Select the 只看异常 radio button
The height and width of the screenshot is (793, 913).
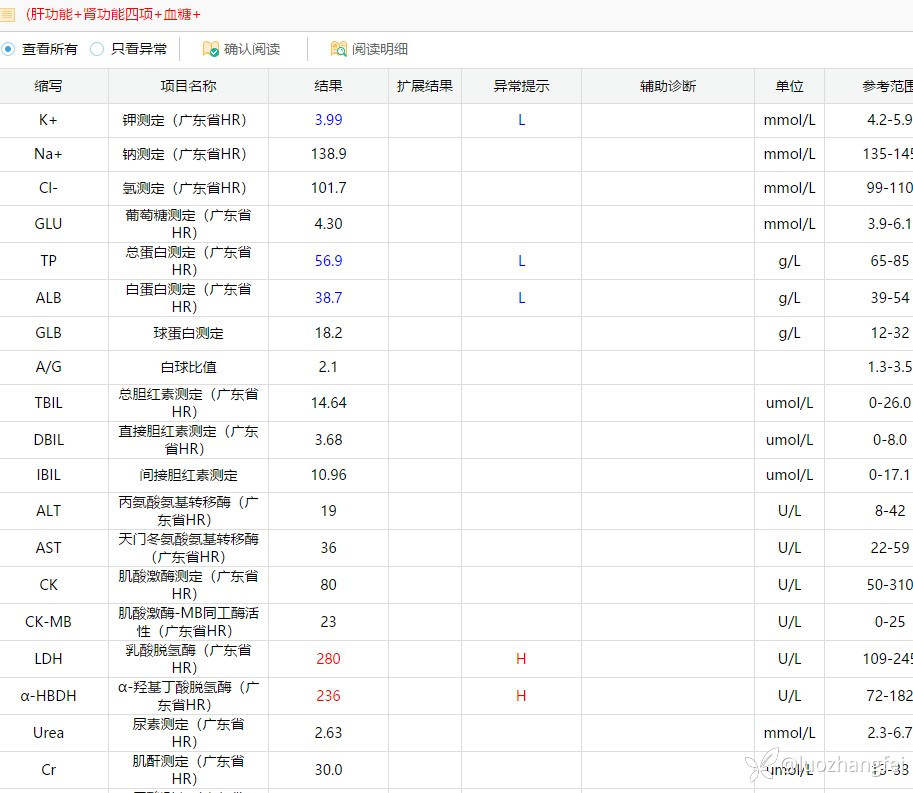point(97,49)
